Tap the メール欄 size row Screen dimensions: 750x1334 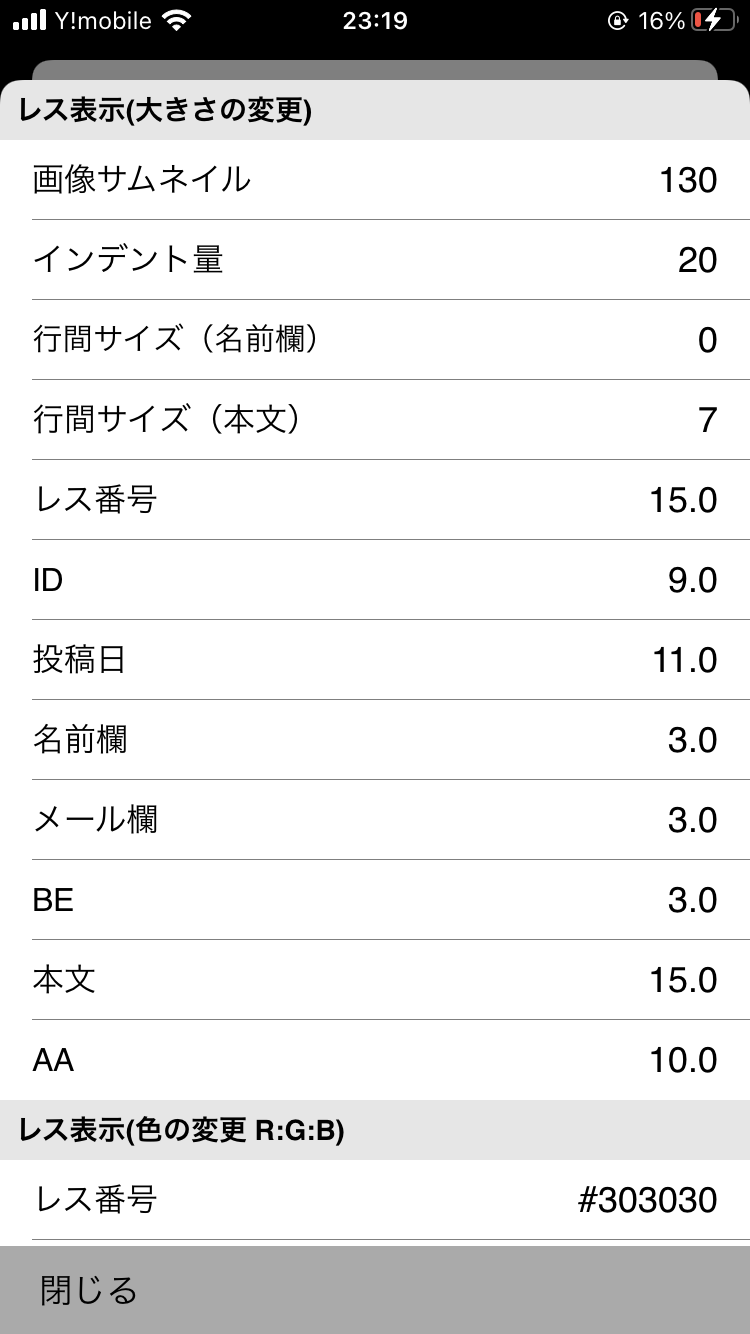pyautogui.click(x=375, y=820)
